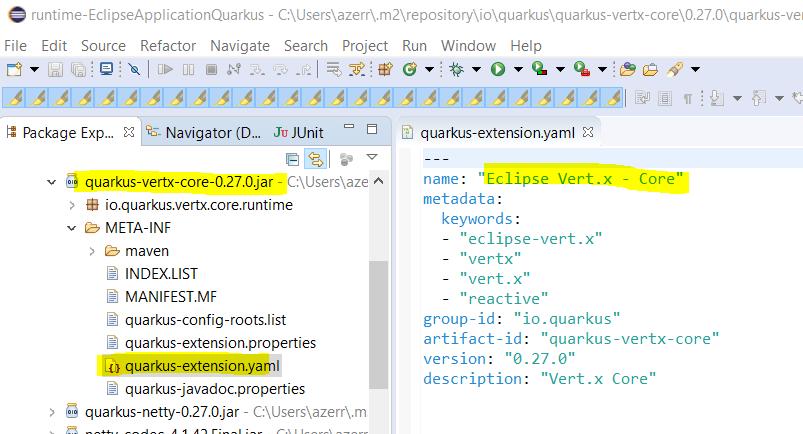803x434 pixels.
Task: Minimize the Package Explorer view
Action: 349,126
